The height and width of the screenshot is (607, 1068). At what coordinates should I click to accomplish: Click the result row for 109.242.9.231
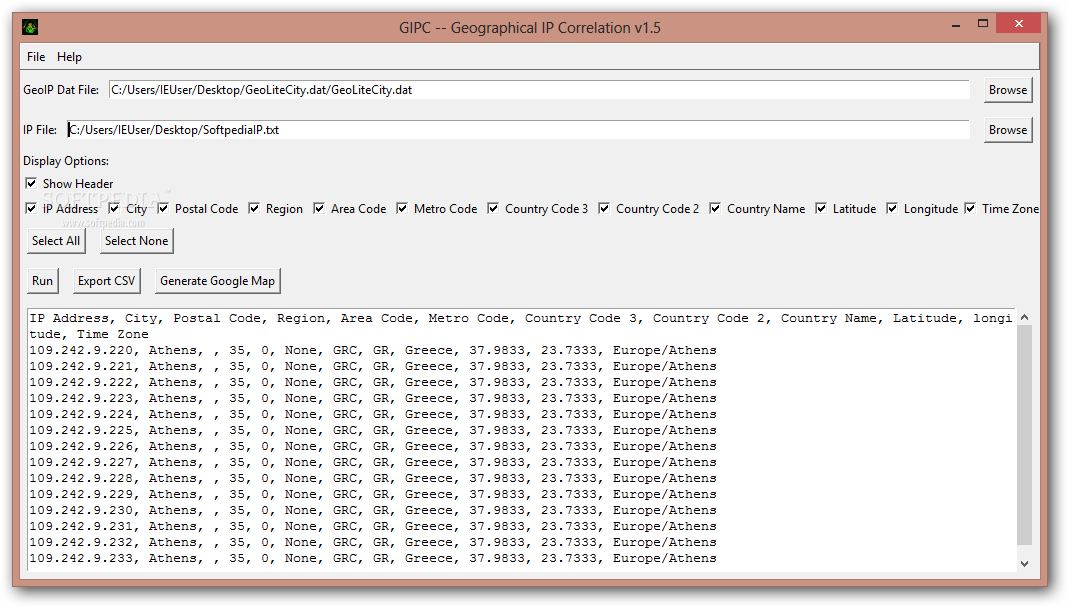click(x=373, y=527)
